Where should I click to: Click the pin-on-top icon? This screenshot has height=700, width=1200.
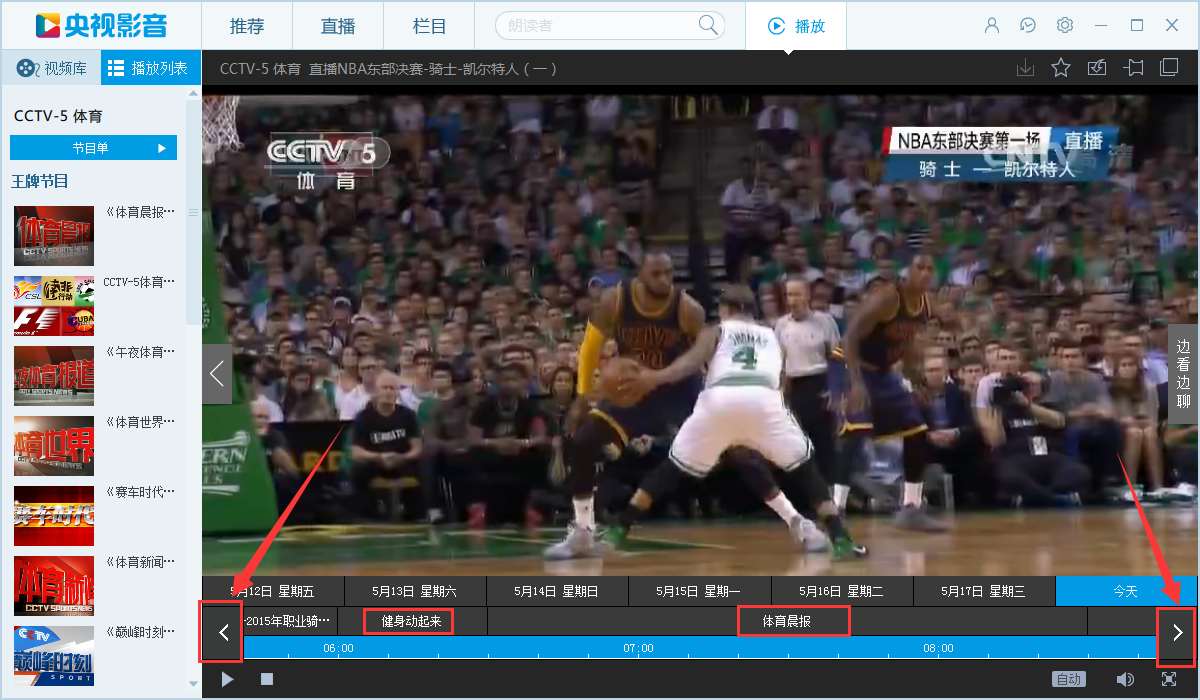click(x=1133, y=68)
